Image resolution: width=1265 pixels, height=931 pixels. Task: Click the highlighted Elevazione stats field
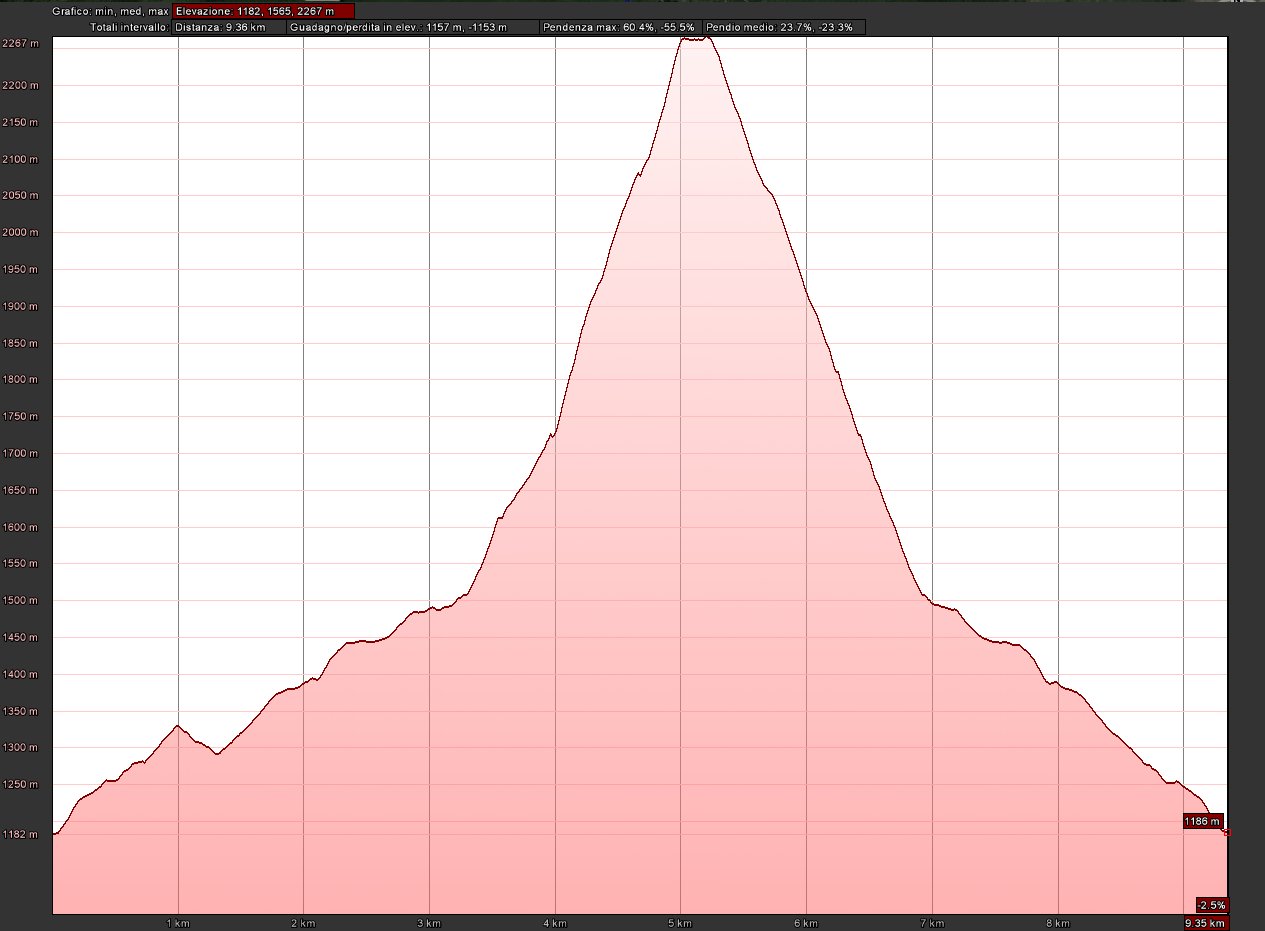pos(263,11)
